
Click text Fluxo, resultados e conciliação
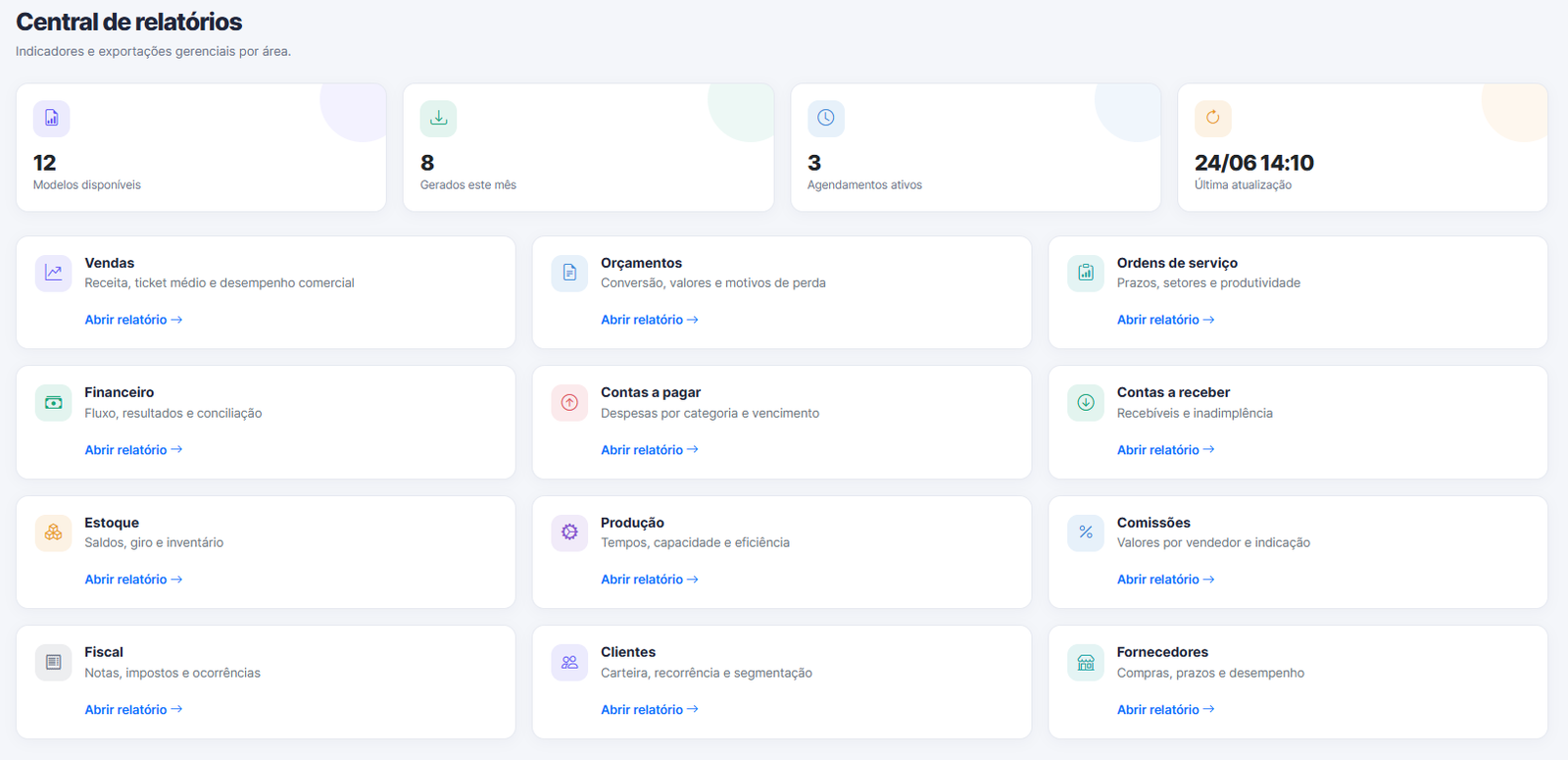tap(173, 413)
